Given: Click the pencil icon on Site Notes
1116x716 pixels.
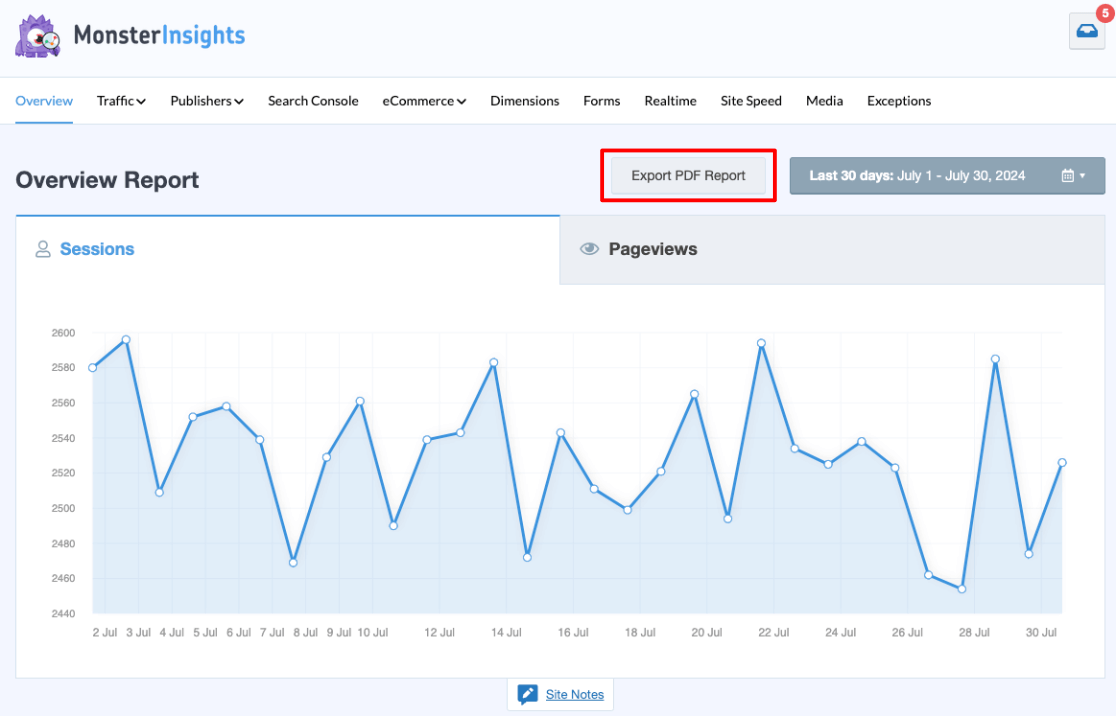Looking at the screenshot, I should [x=527, y=694].
